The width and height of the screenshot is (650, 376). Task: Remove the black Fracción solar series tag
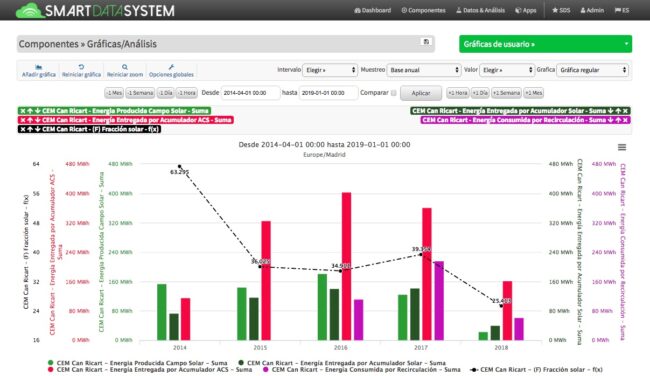23,129
